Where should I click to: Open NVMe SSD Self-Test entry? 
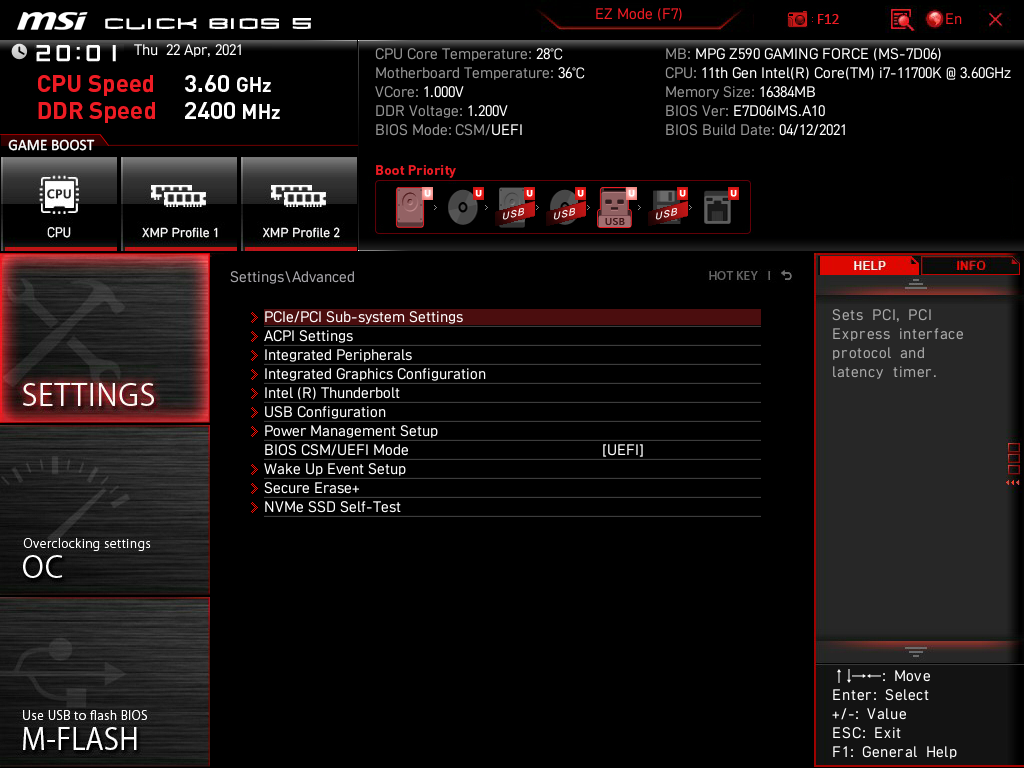(x=512, y=507)
